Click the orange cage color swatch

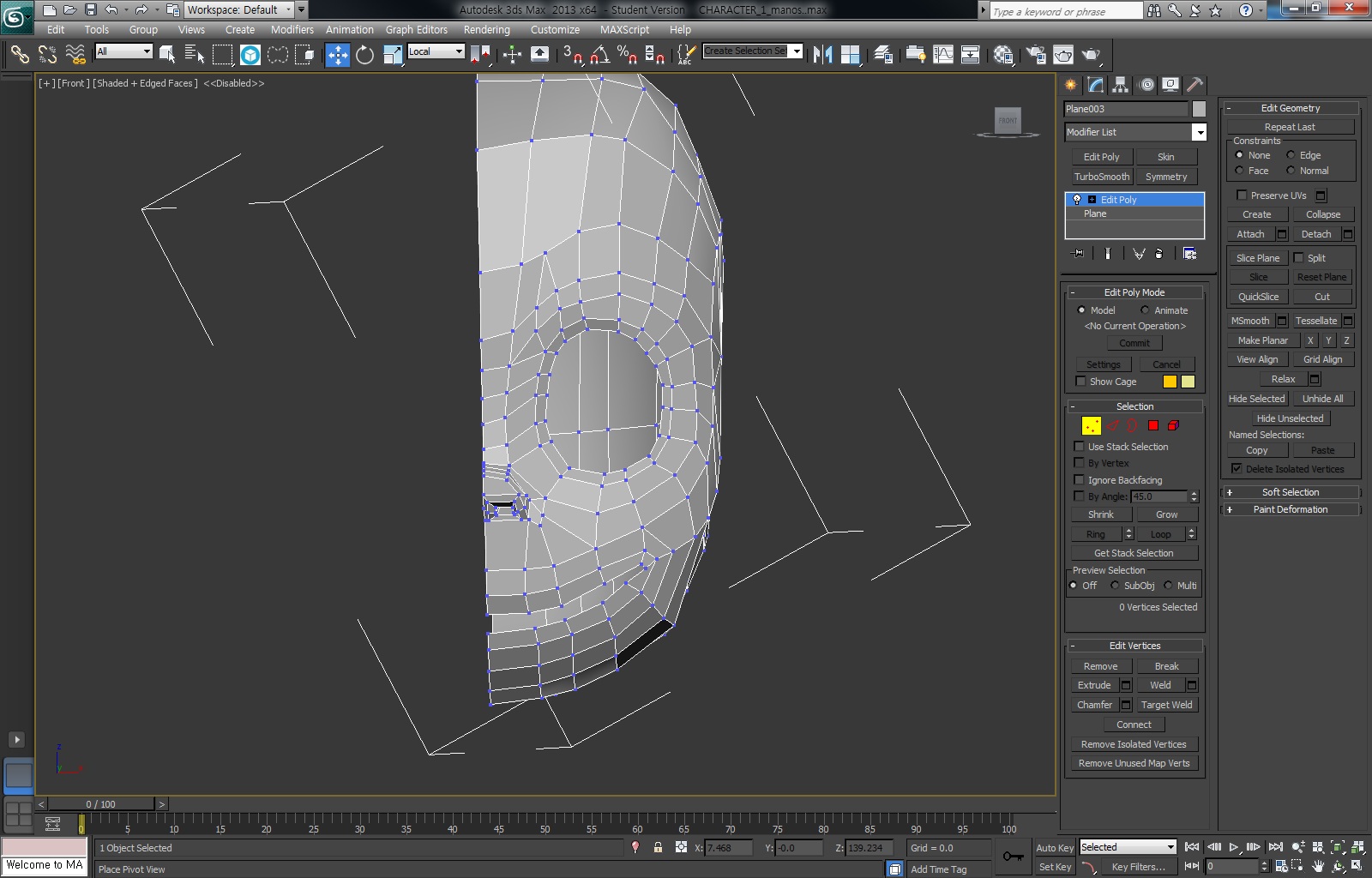pyautogui.click(x=1170, y=382)
